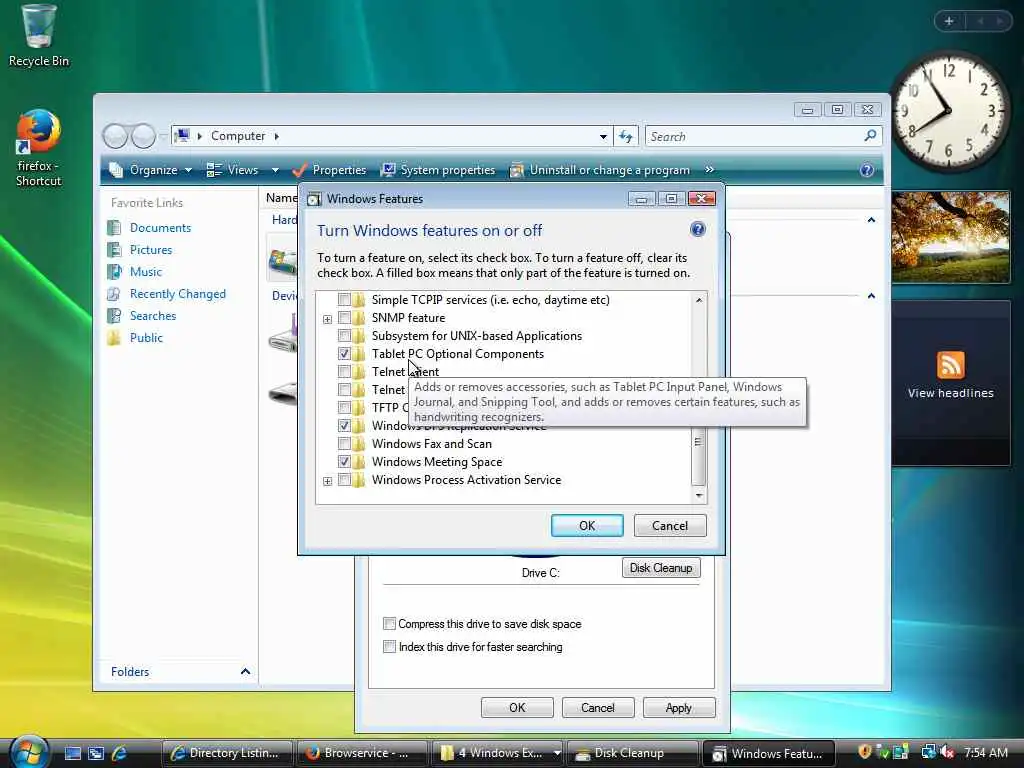Screen dimensions: 1024x768
Task: Click the analog clock gadget
Action: (x=948, y=111)
